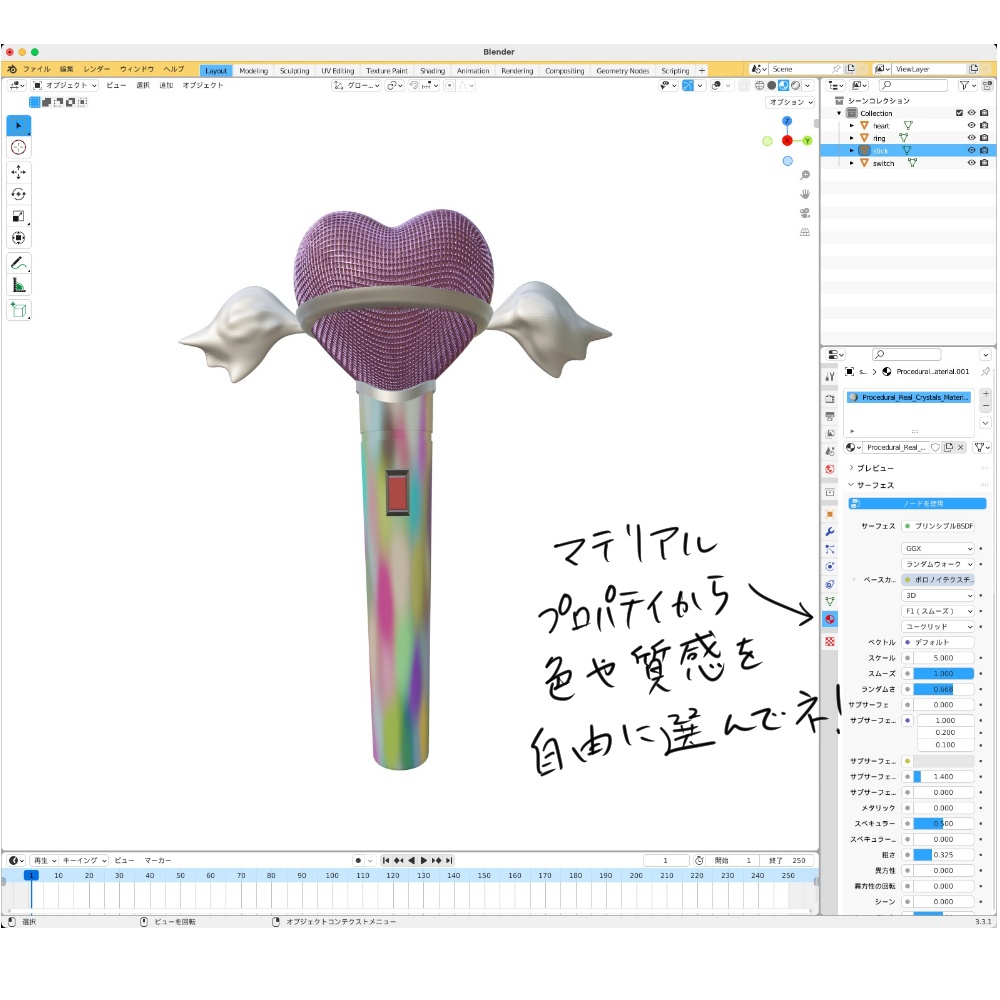Image resolution: width=1000 pixels, height=1000 pixels.
Task: Select the Rotate tool
Action: coord(18,193)
